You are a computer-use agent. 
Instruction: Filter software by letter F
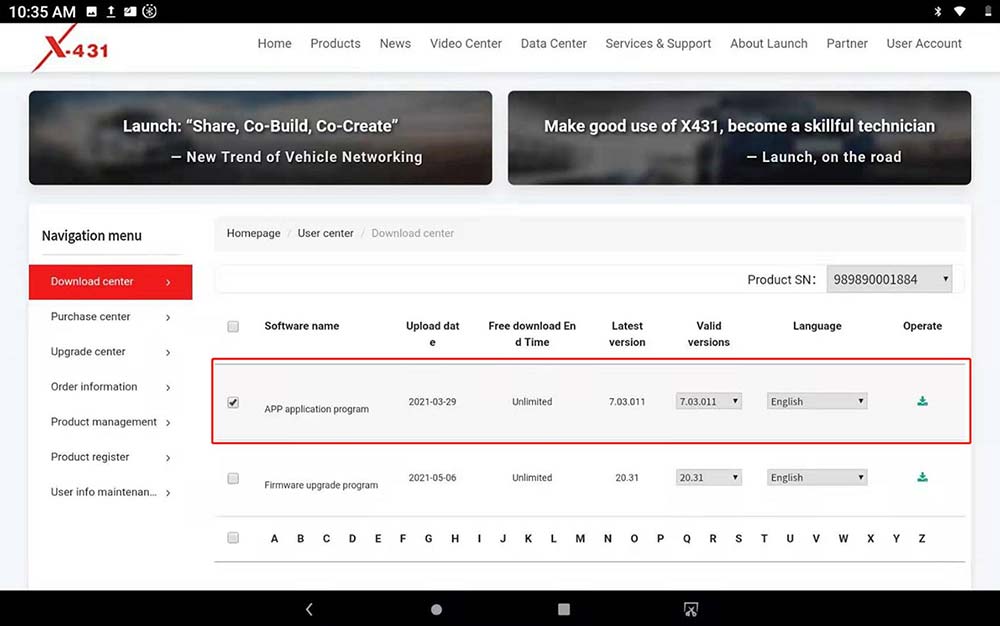click(402, 539)
